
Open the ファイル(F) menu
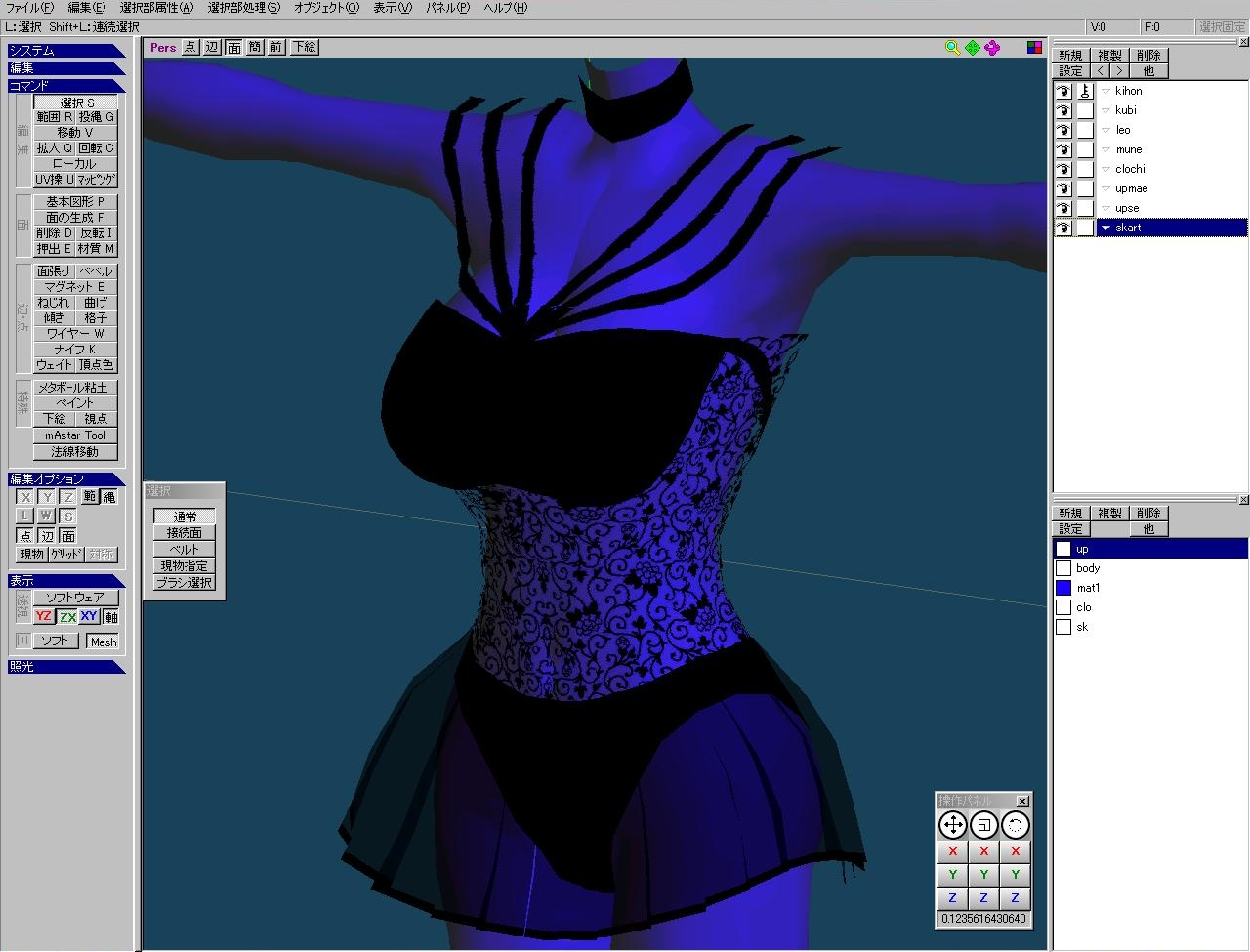[x=29, y=8]
